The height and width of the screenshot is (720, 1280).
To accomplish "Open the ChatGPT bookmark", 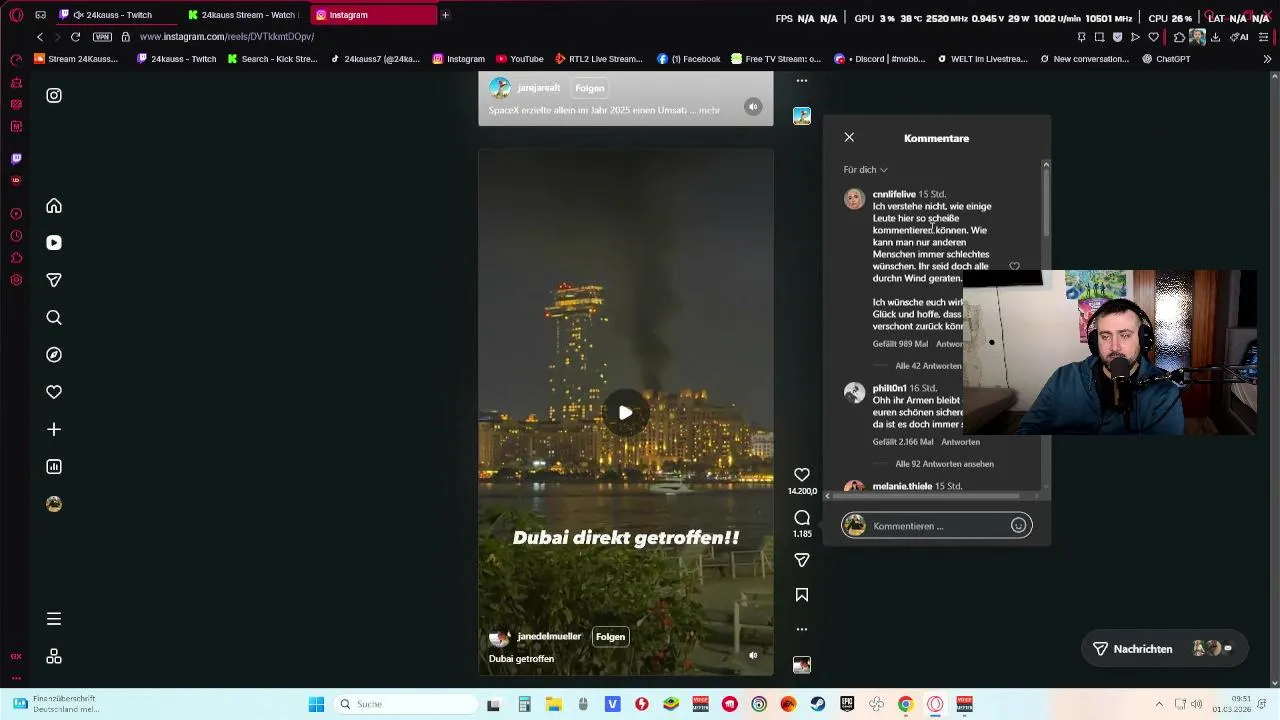I will pos(1165,59).
